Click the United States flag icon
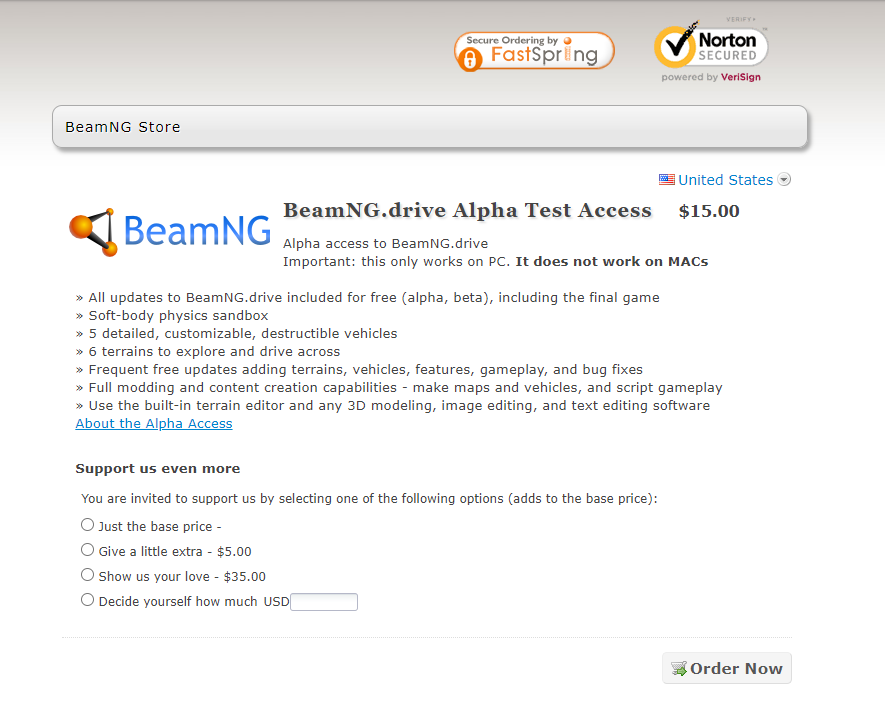Image resolution: width=885 pixels, height=714 pixels. tap(667, 180)
